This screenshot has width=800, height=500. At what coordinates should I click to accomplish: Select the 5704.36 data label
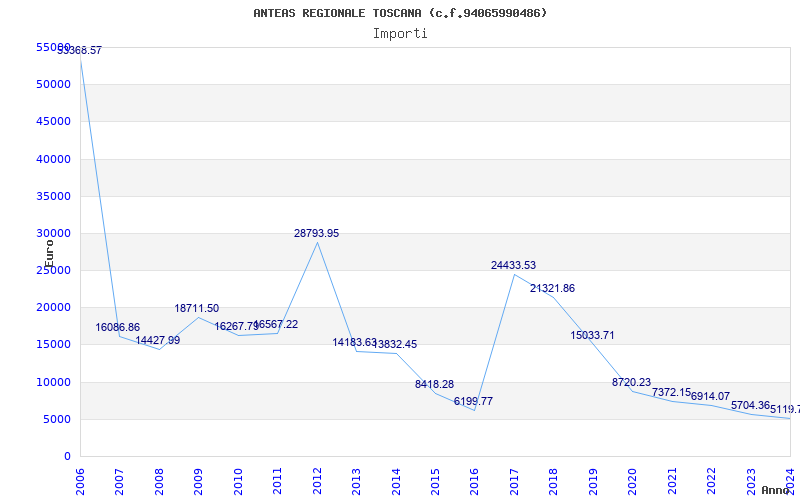tap(751, 405)
